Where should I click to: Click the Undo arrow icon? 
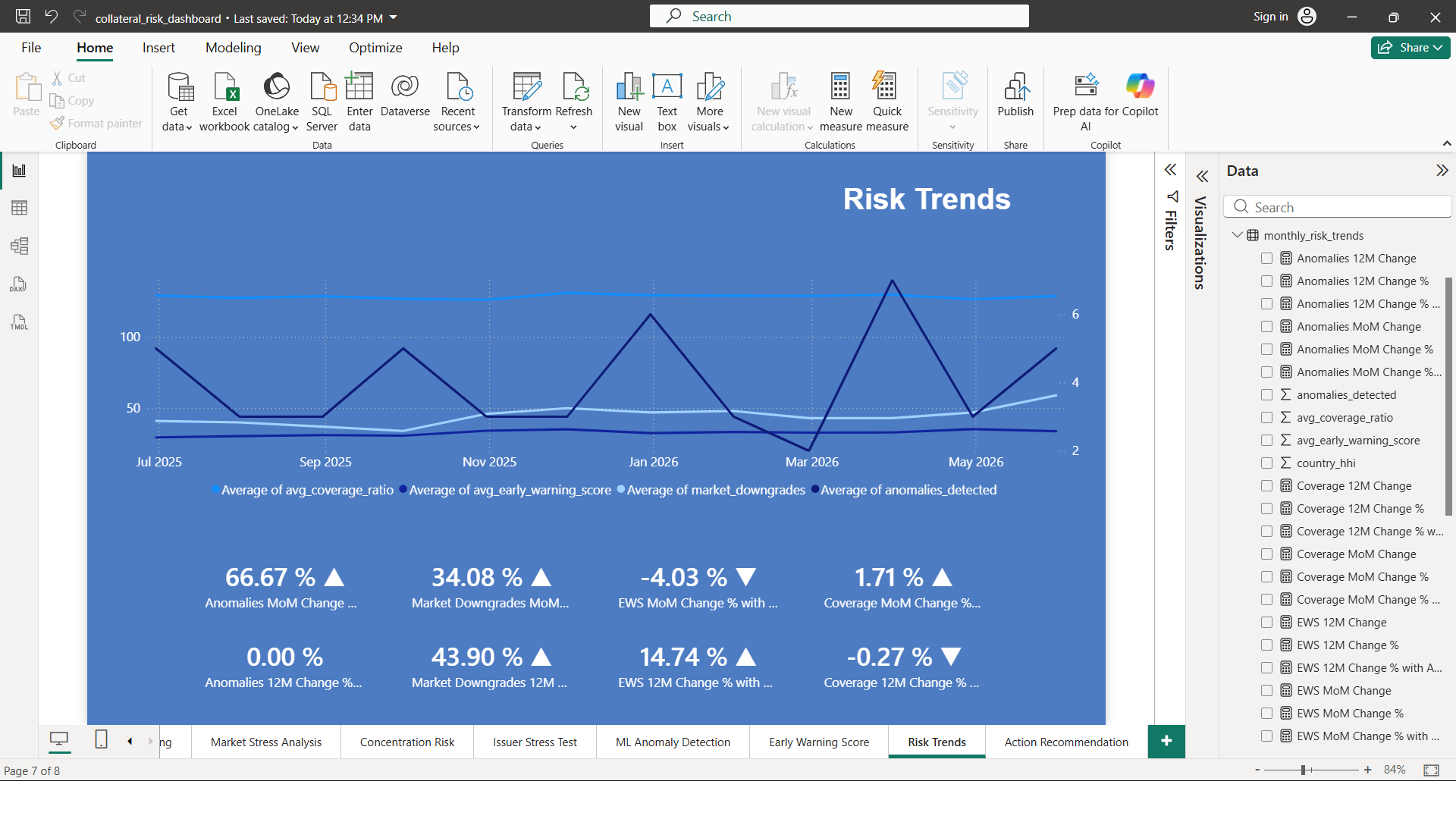[51, 16]
